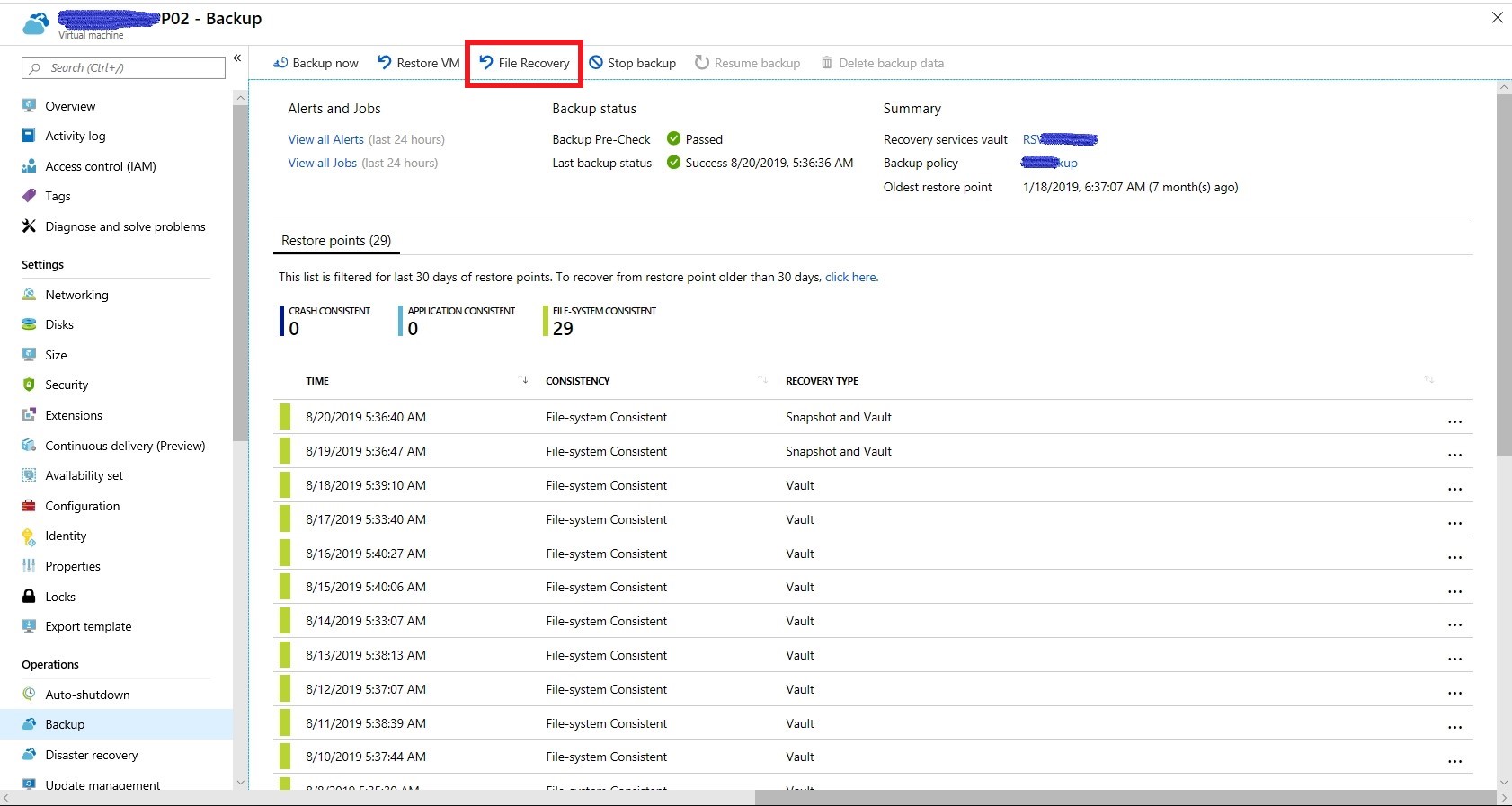This screenshot has width=1512, height=806.
Task: Collapse the left sidebar menu chevron
Action: click(237, 58)
